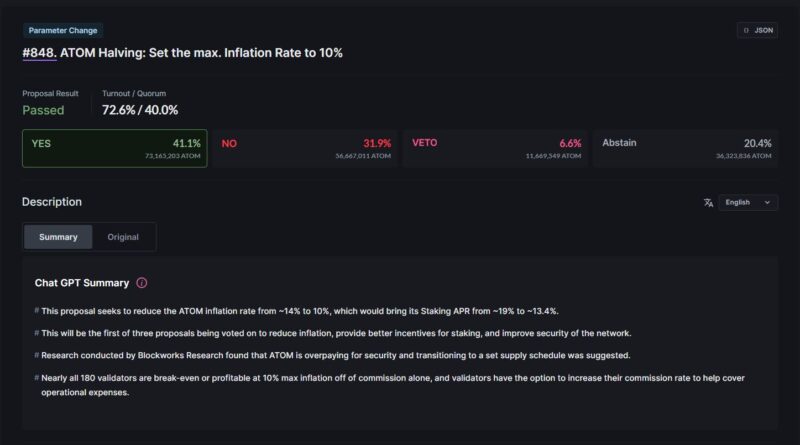The width and height of the screenshot is (800, 445).
Task: Switch to the Original description tab
Action: 123,237
